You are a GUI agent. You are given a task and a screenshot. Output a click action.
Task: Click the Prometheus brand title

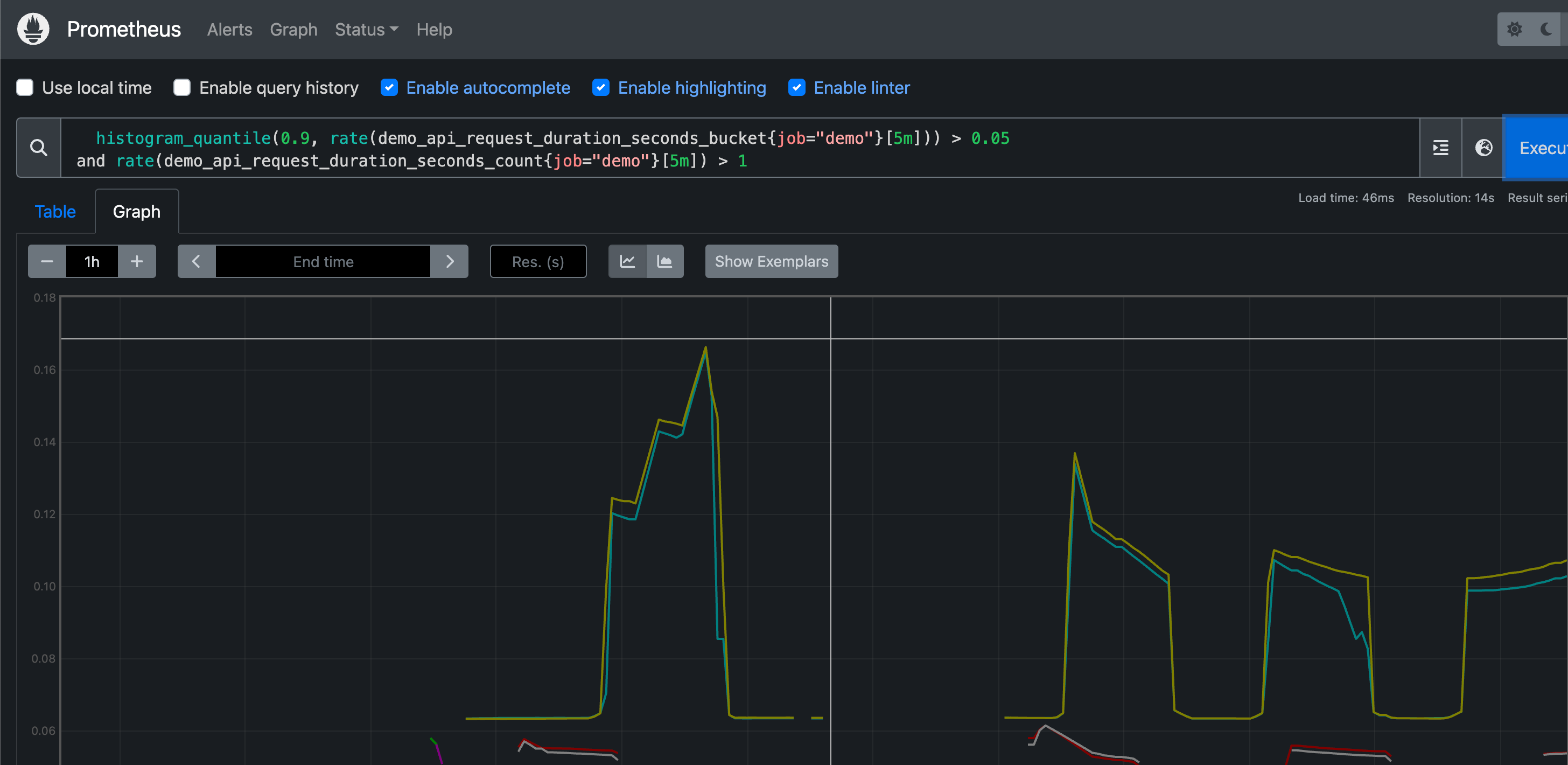click(123, 29)
